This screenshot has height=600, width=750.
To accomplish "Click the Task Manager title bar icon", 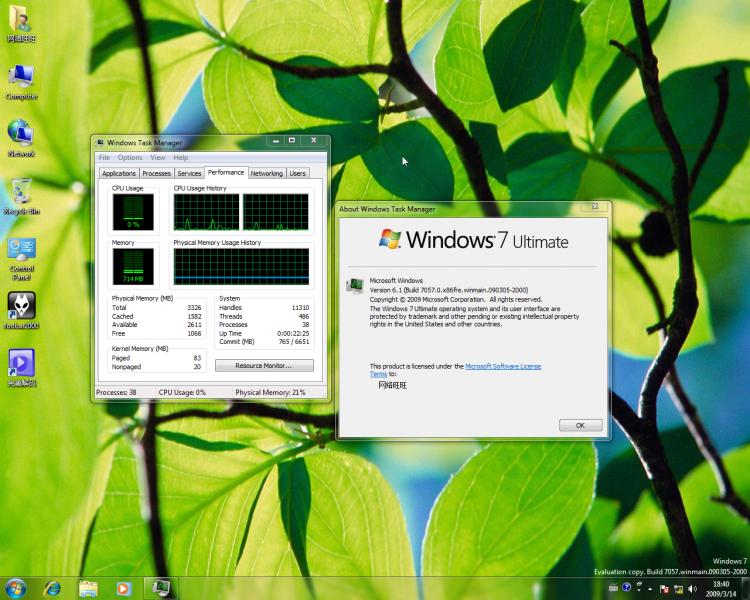I will (100, 142).
